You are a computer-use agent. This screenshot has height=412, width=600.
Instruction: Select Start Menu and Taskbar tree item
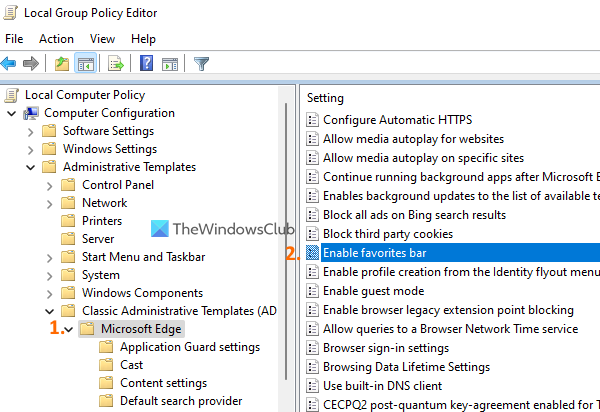[143, 257]
